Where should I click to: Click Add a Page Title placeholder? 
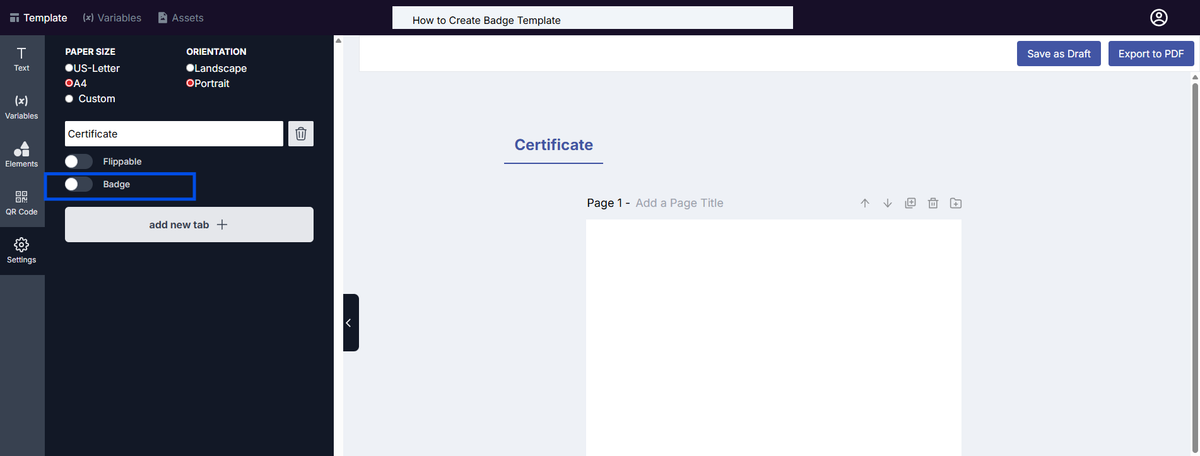[679, 203]
